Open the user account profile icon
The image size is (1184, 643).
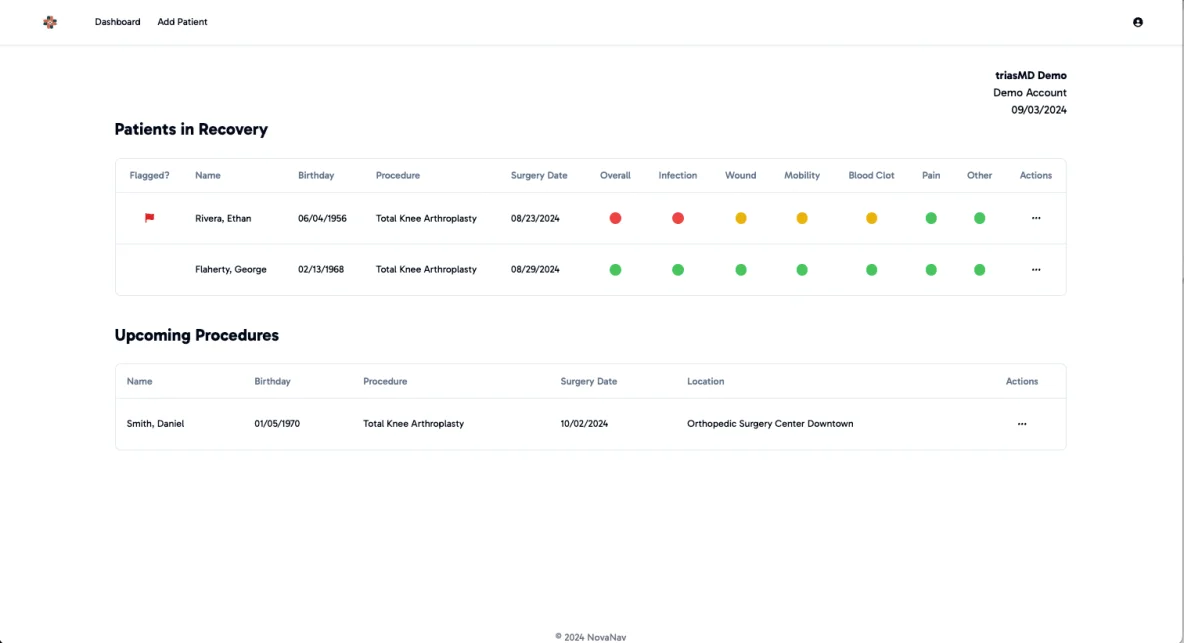[x=1137, y=22]
